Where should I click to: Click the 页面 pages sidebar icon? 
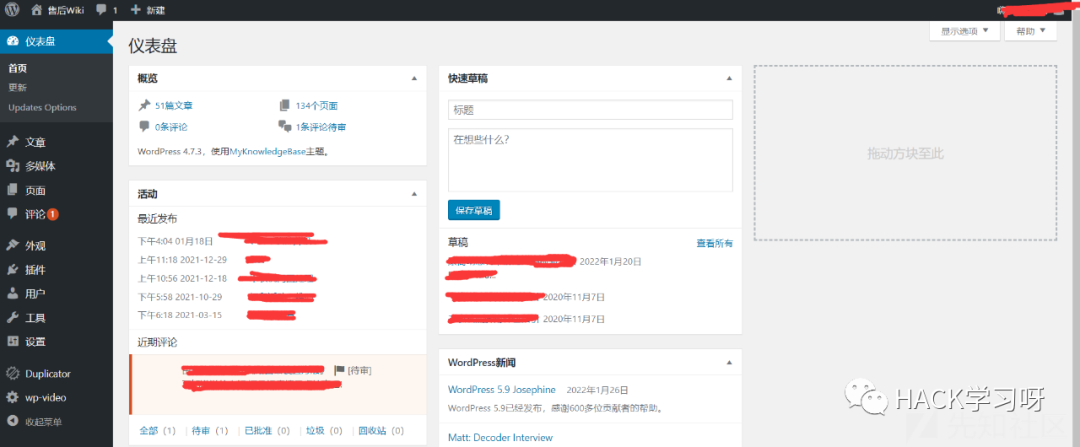[12, 190]
